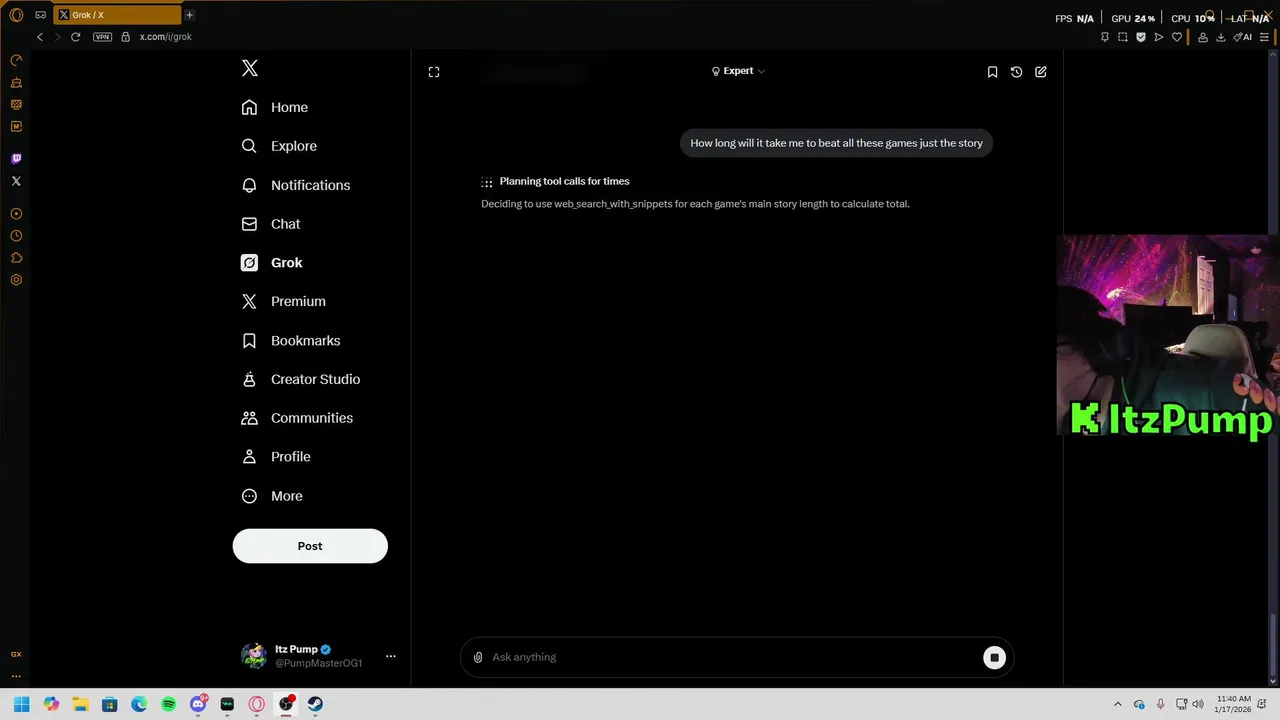Click the GX label at sidebar bottom
1280x720 pixels.
(x=16, y=654)
